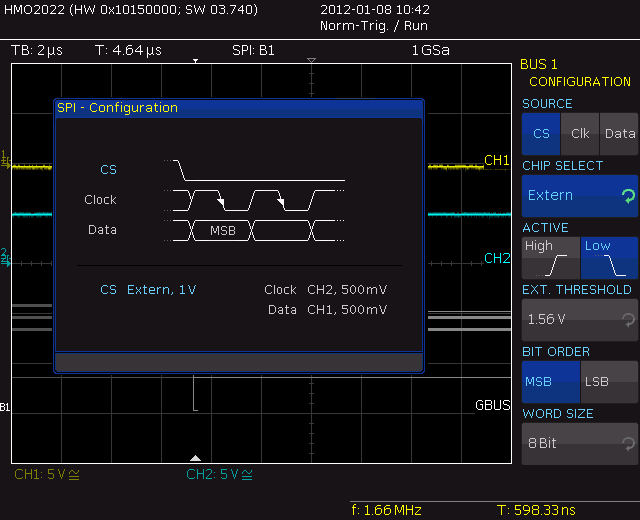This screenshot has height=520, width=640.
Task: Click the B1 bus marker on left edge
Action: 5,407
